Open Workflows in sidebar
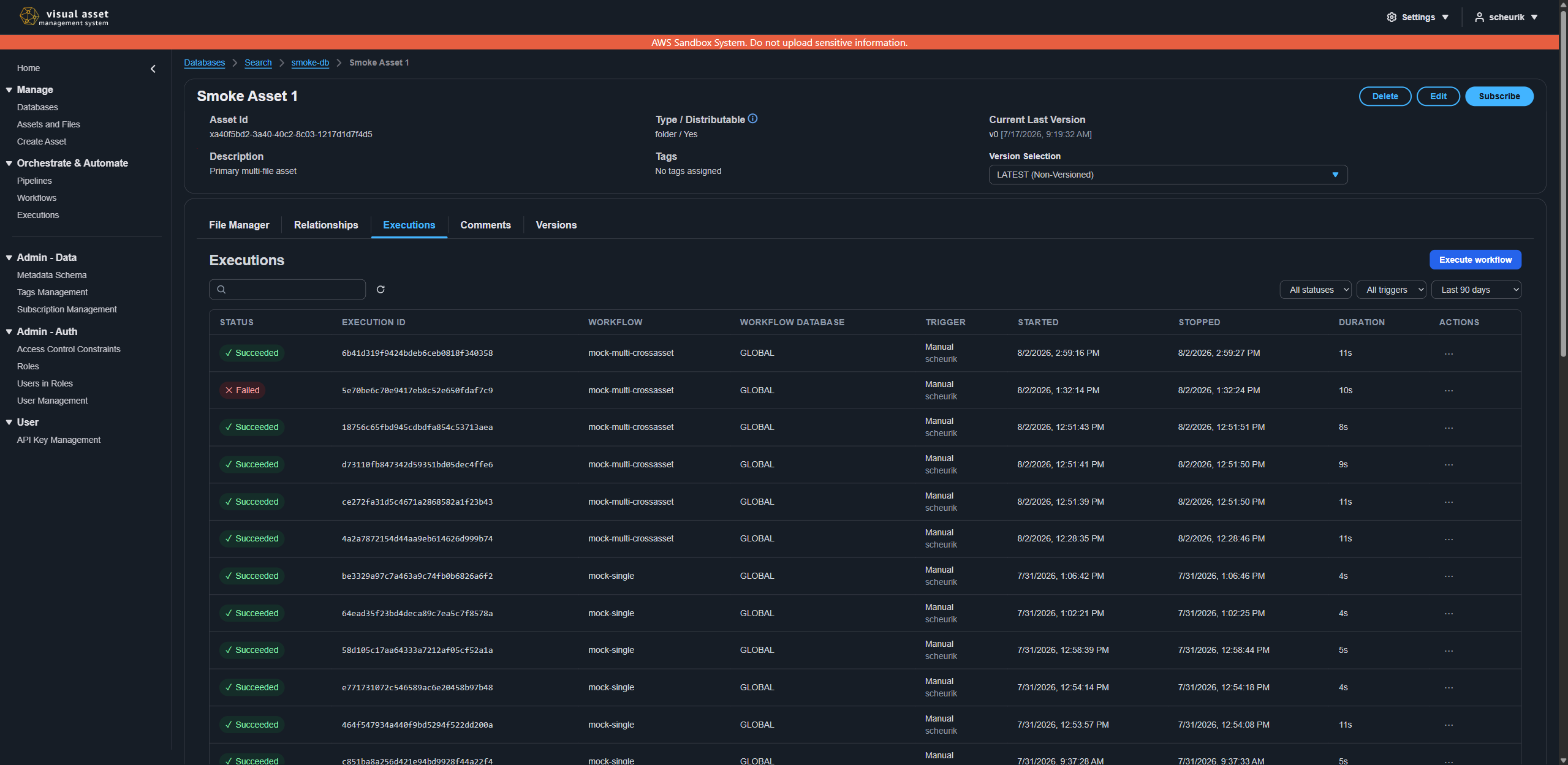The width and height of the screenshot is (1568, 765). [37, 198]
